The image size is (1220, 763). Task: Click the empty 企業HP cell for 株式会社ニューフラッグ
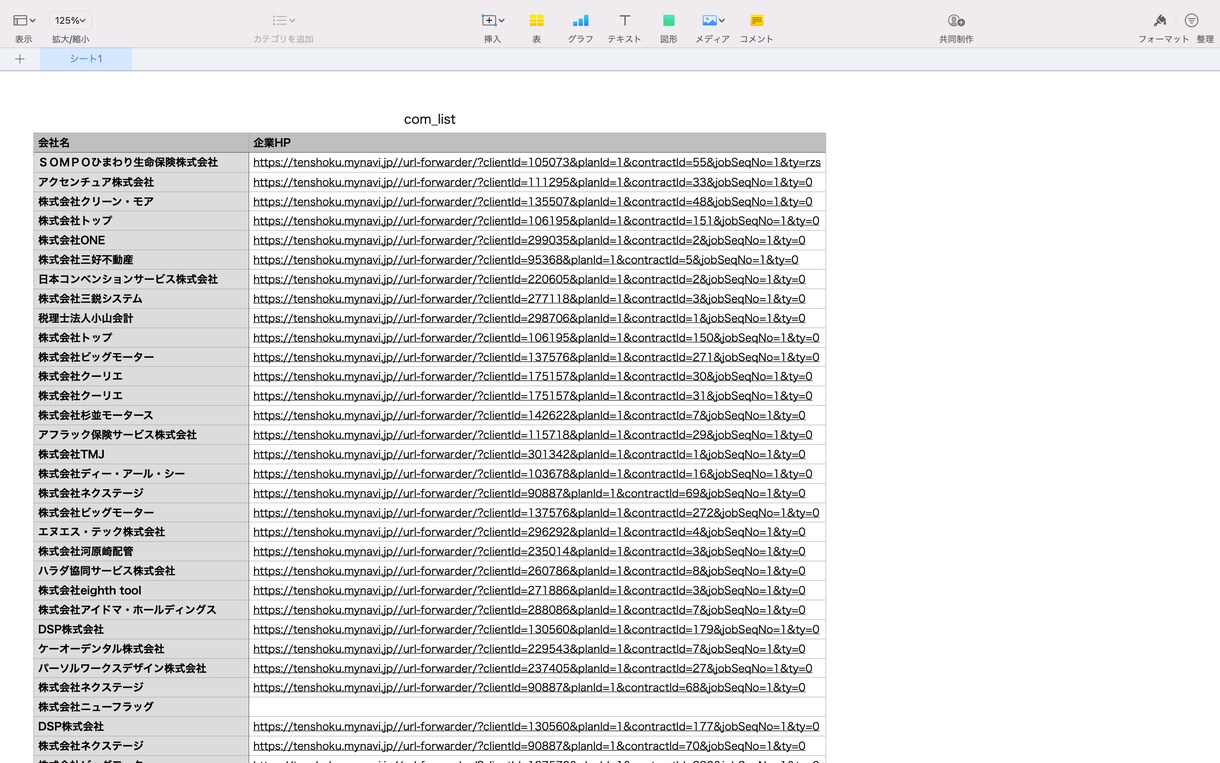pyautogui.click(x=538, y=707)
